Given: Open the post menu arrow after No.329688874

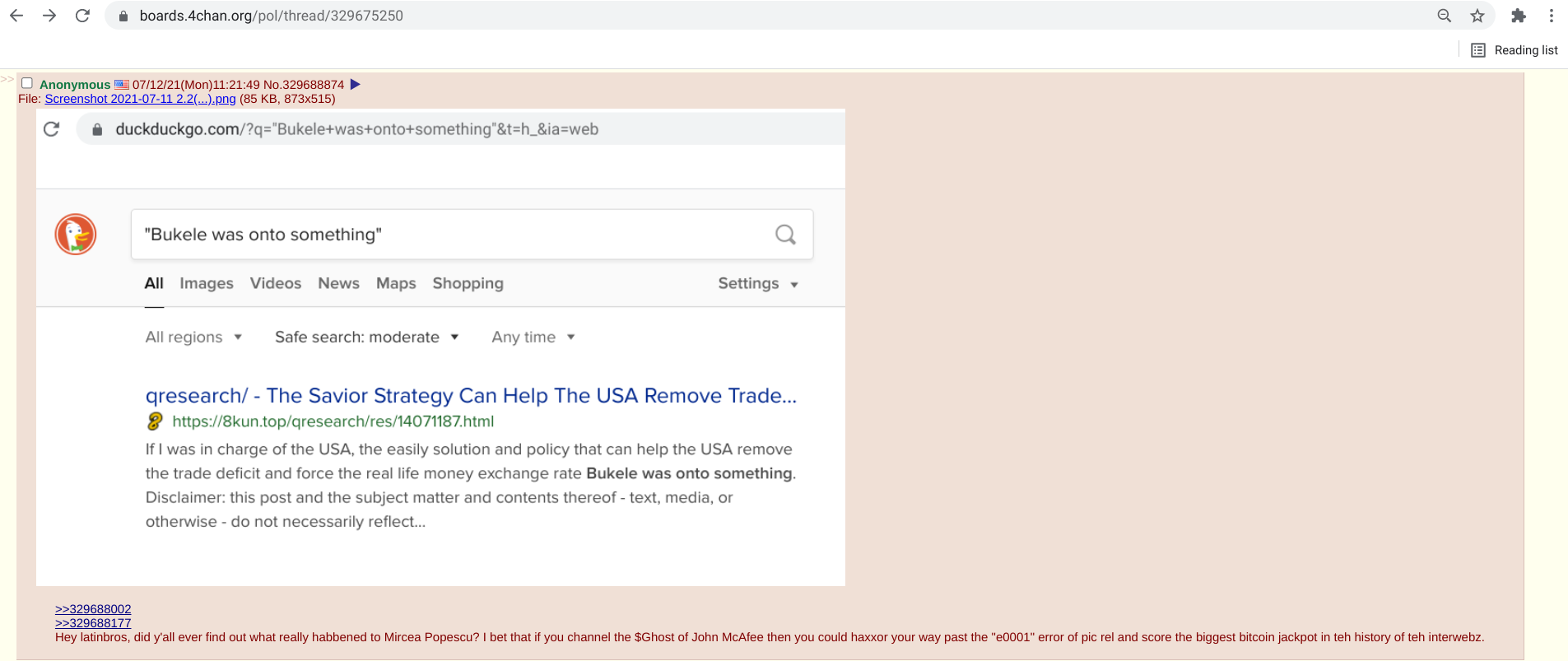Looking at the screenshot, I should pyautogui.click(x=356, y=84).
